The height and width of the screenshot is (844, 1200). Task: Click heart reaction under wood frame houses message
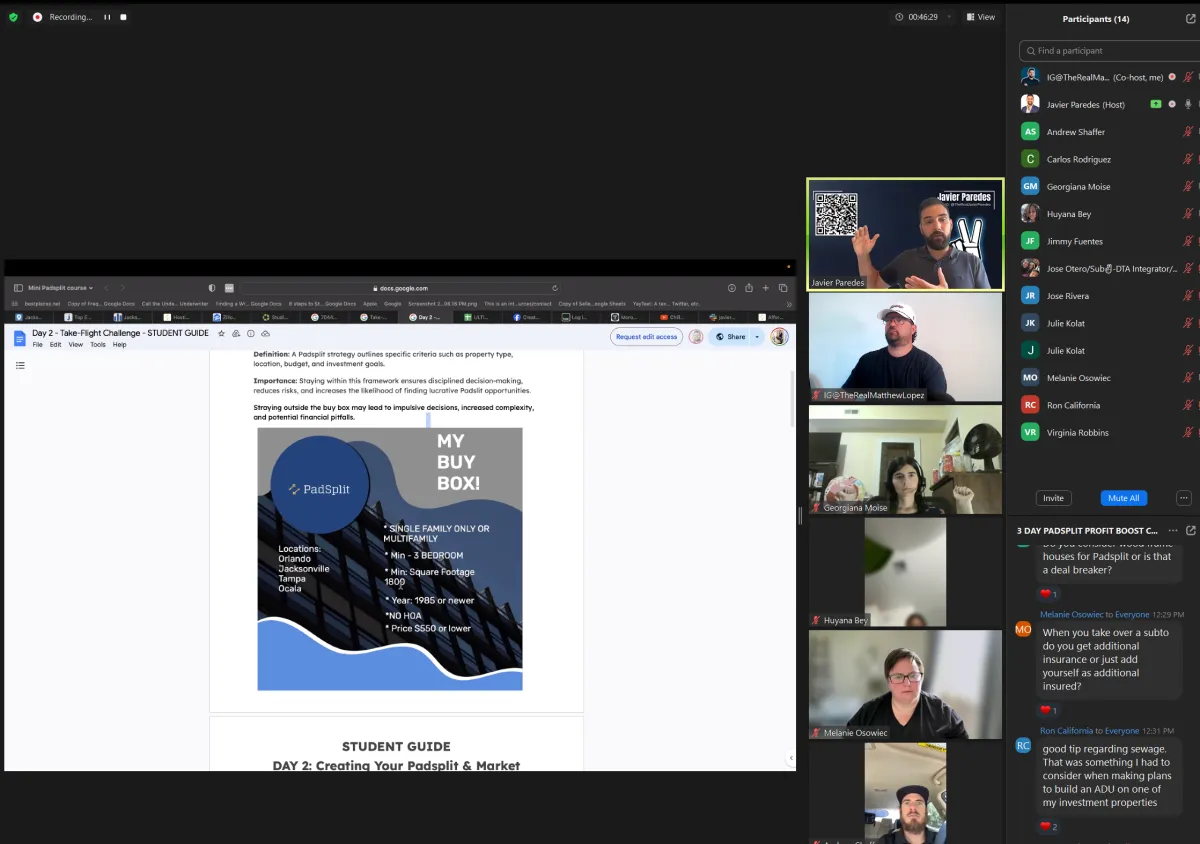pyautogui.click(x=1048, y=594)
